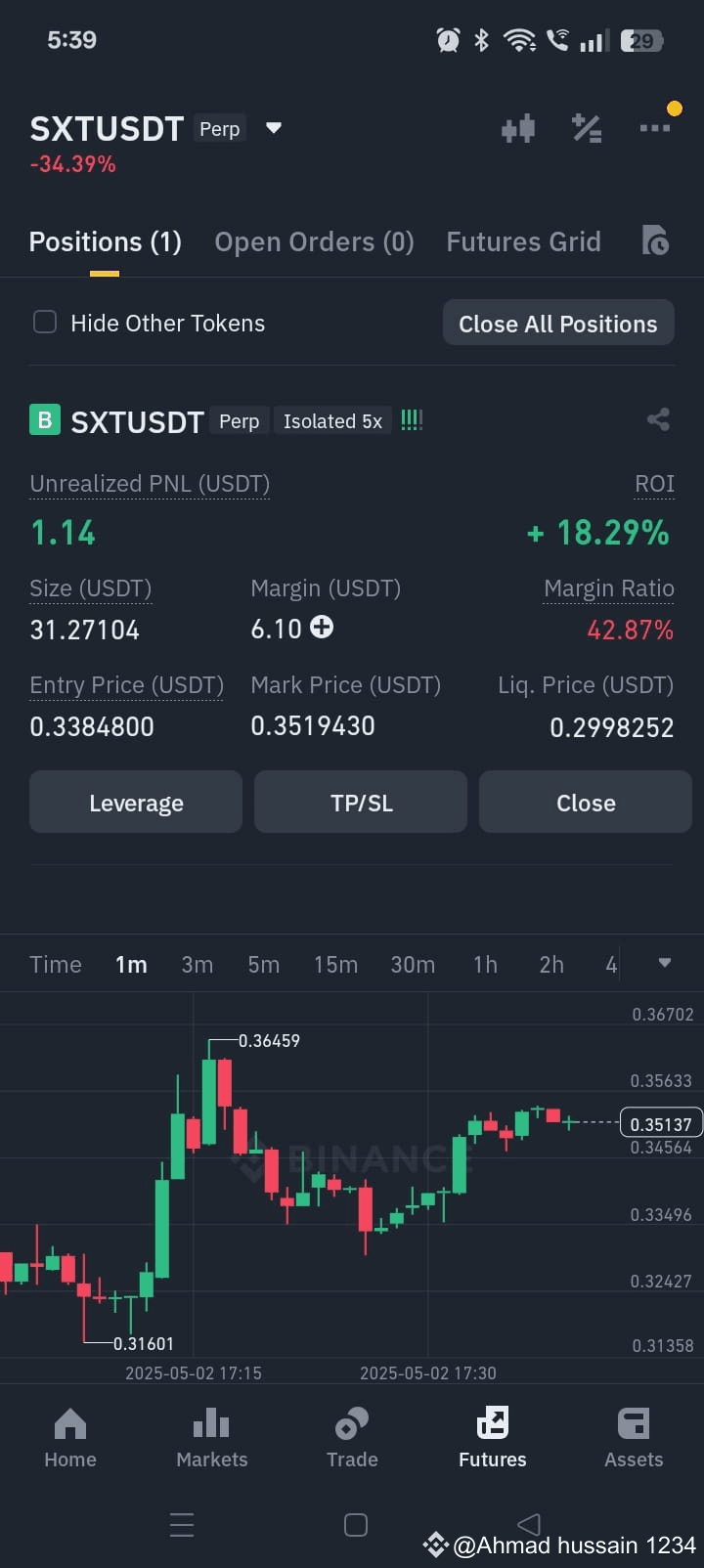Screen dimensions: 704x1568
Task: Enable Hide Other Tokens checkbox
Action: tap(45, 323)
